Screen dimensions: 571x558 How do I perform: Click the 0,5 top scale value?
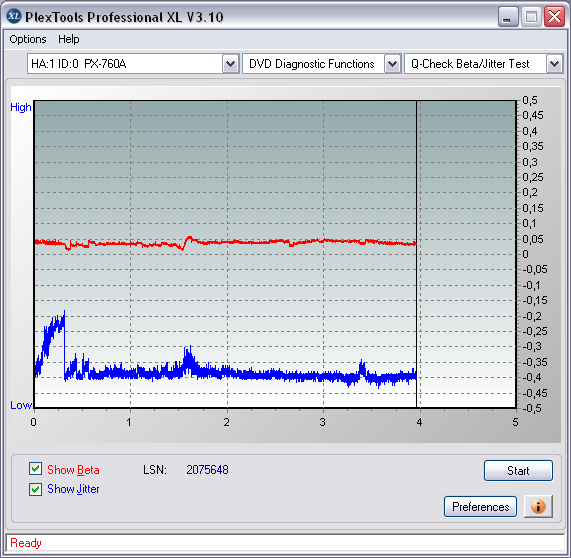tap(530, 100)
